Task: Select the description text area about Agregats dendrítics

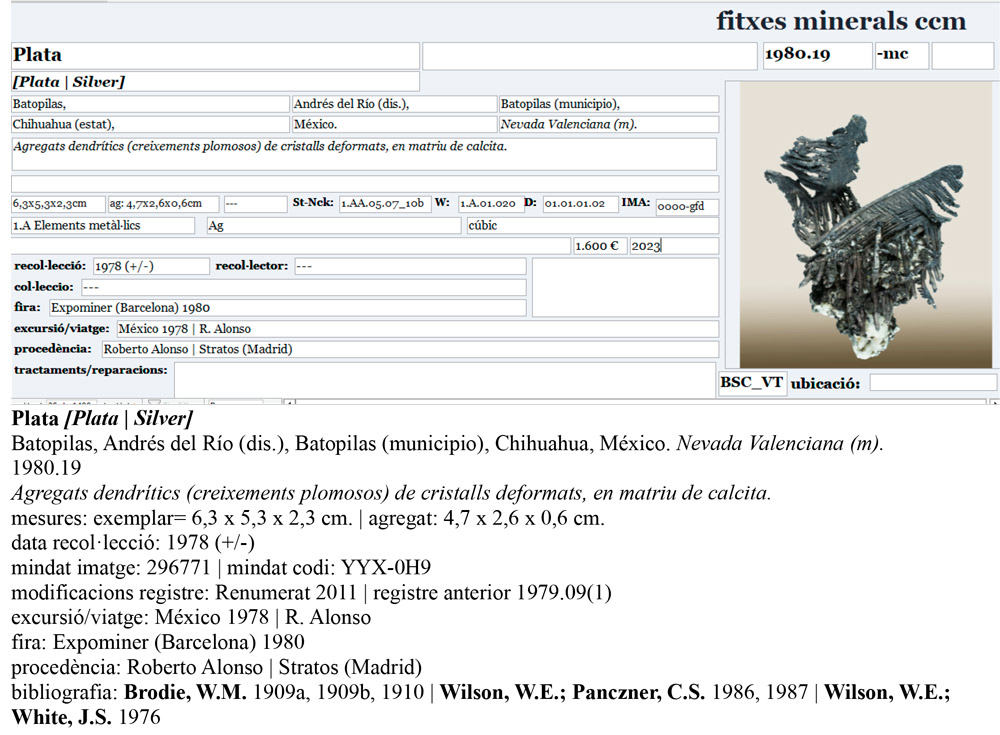Action: (362, 155)
